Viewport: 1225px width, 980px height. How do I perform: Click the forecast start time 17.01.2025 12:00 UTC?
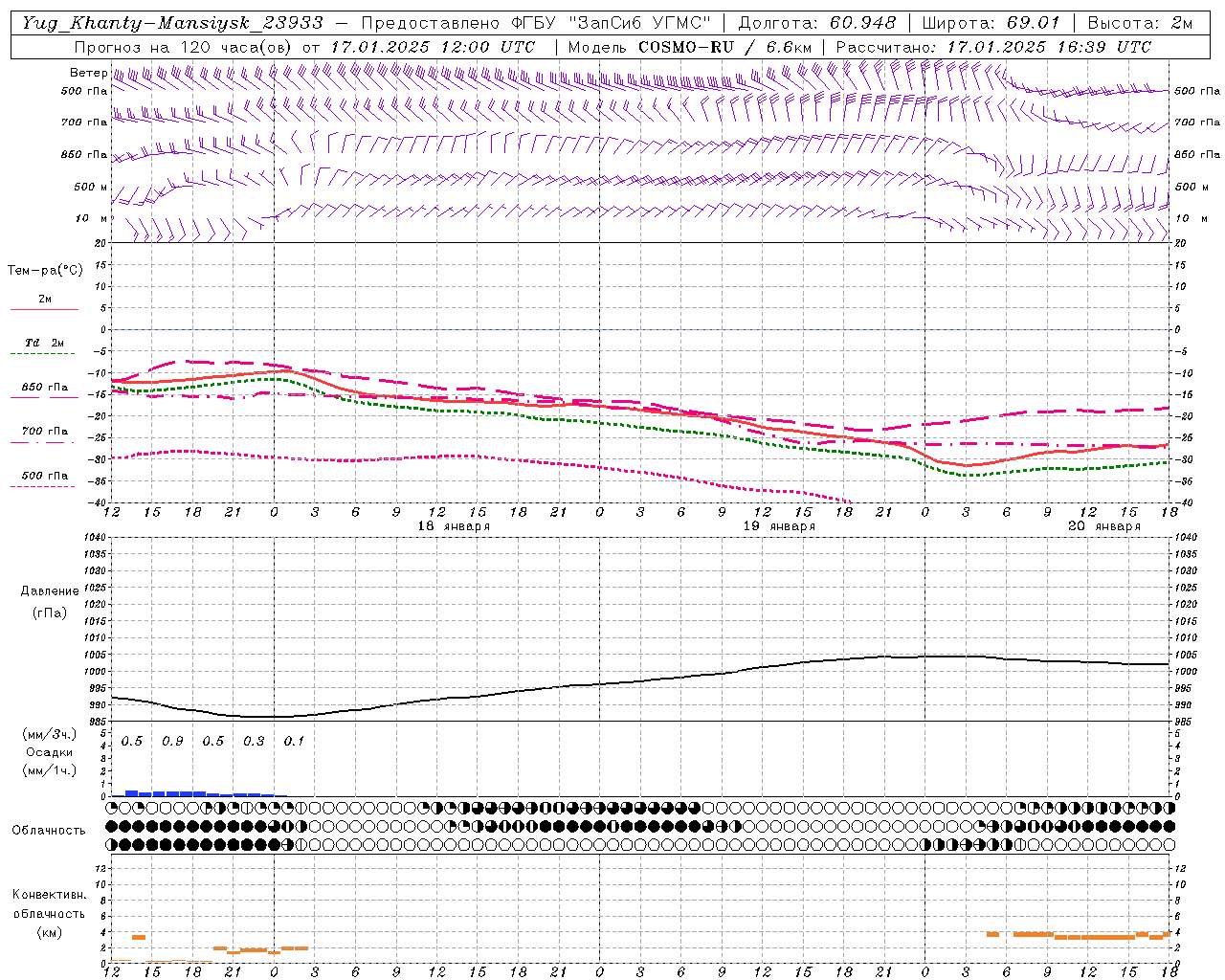(x=434, y=47)
